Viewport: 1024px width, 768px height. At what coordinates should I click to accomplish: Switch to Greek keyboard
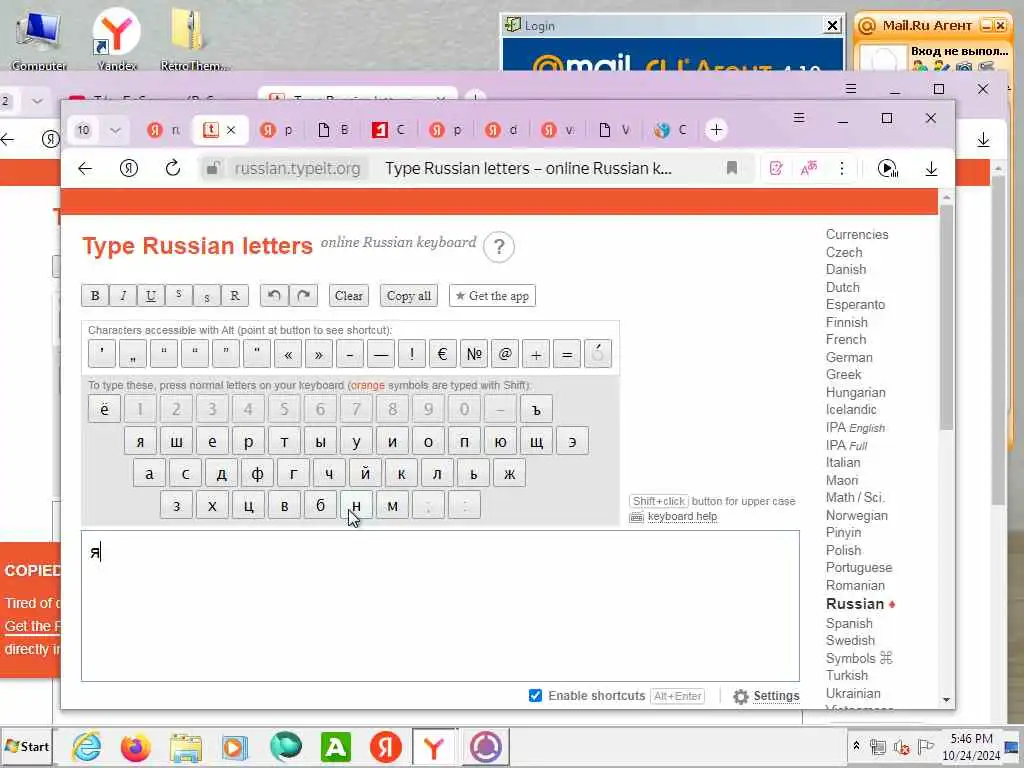coord(843,375)
